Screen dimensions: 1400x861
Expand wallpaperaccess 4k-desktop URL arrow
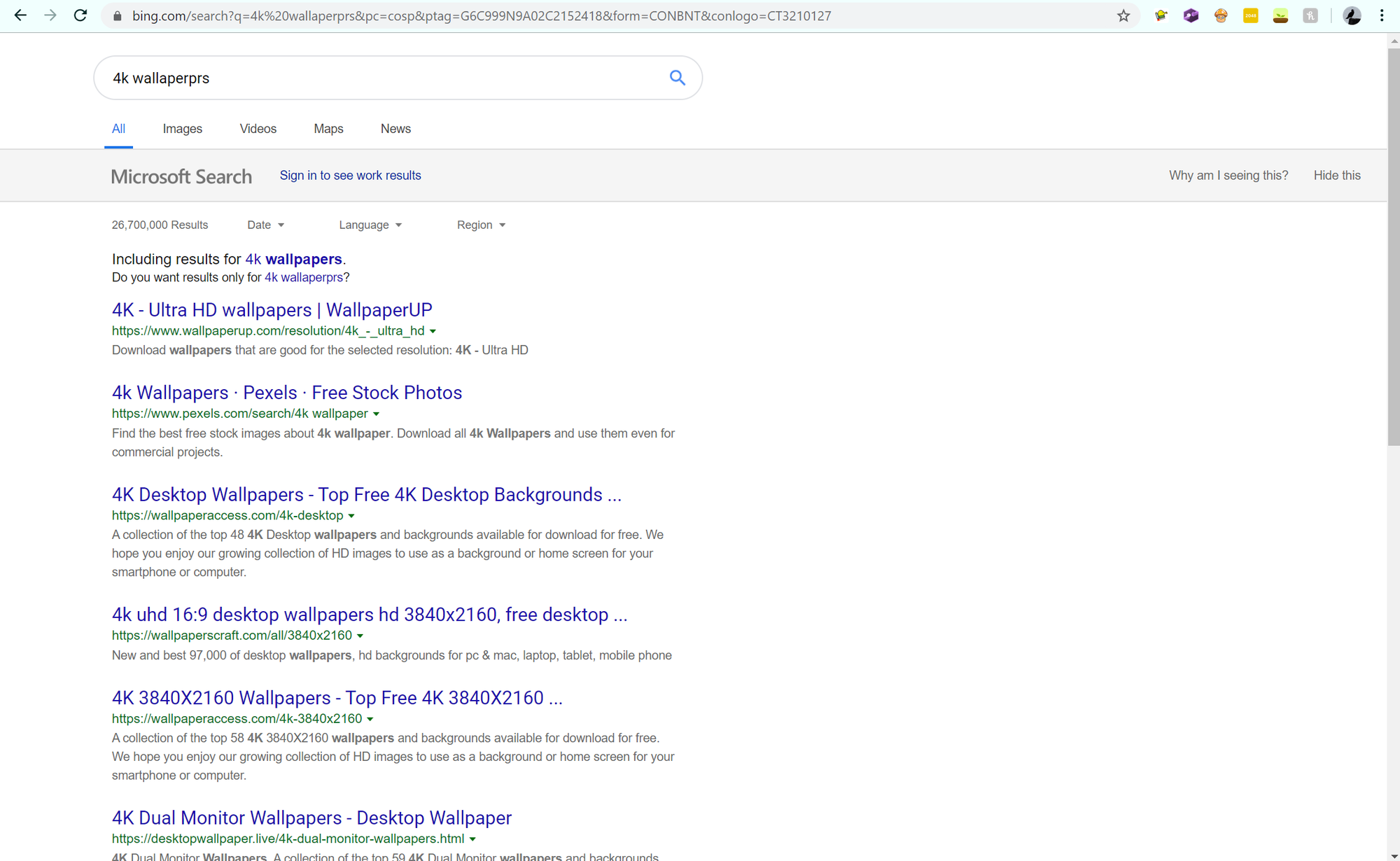pos(351,516)
